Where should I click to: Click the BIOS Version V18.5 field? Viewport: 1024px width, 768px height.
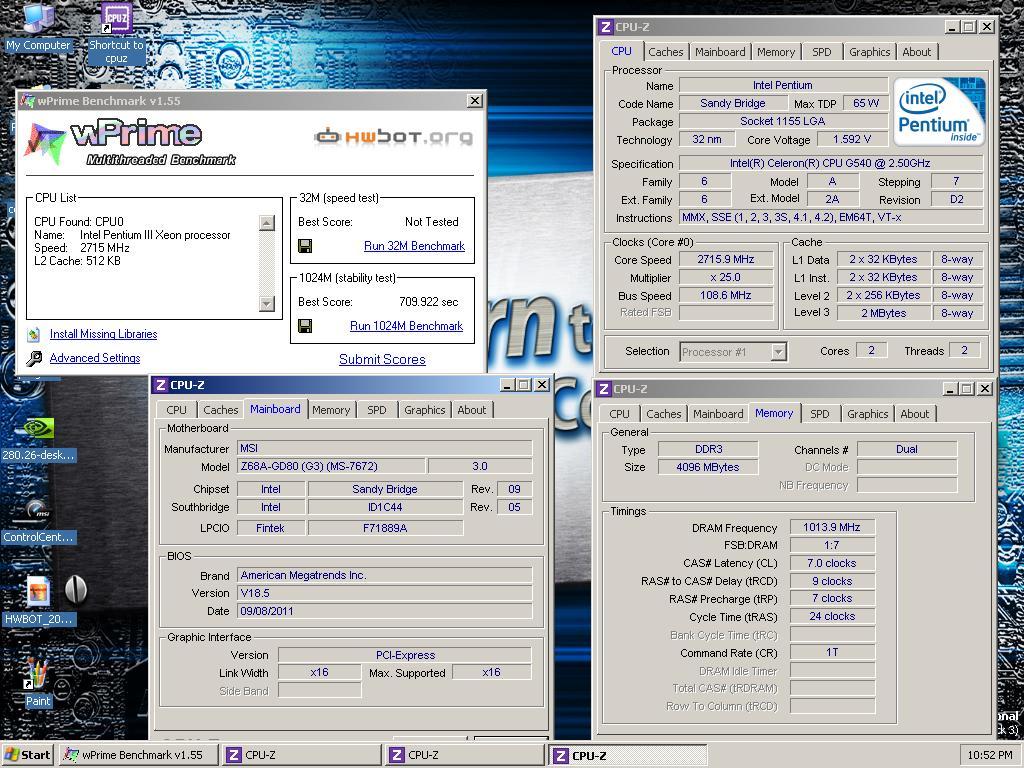click(384, 593)
